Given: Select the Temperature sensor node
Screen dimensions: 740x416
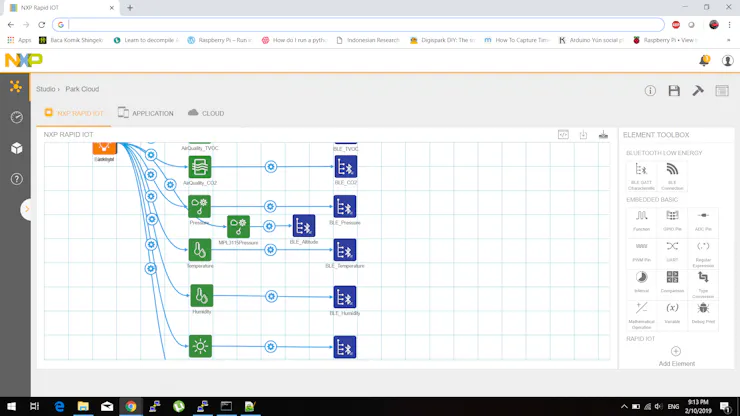Looking at the screenshot, I should tap(200, 250).
